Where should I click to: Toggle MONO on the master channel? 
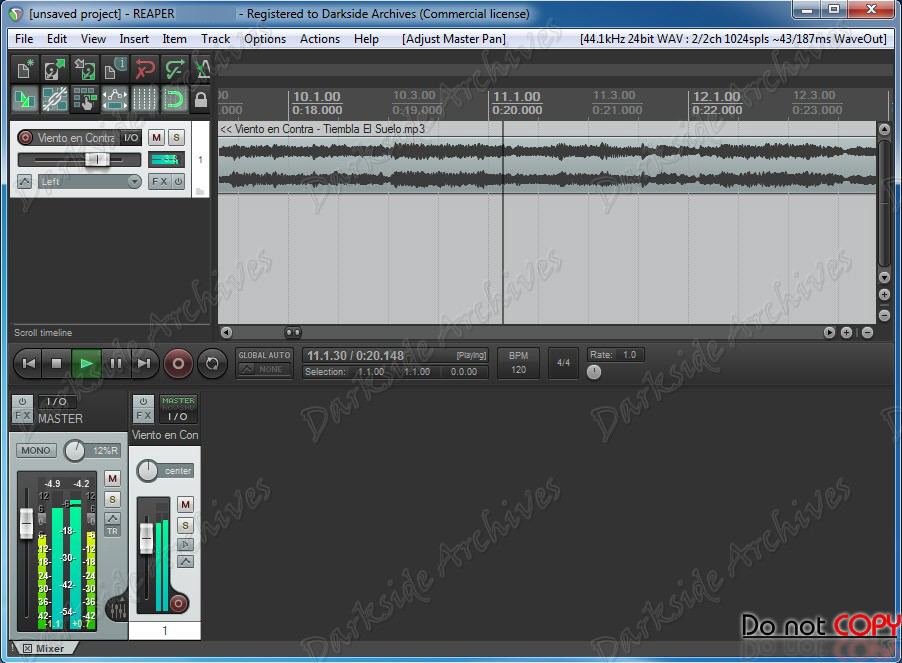(x=36, y=451)
